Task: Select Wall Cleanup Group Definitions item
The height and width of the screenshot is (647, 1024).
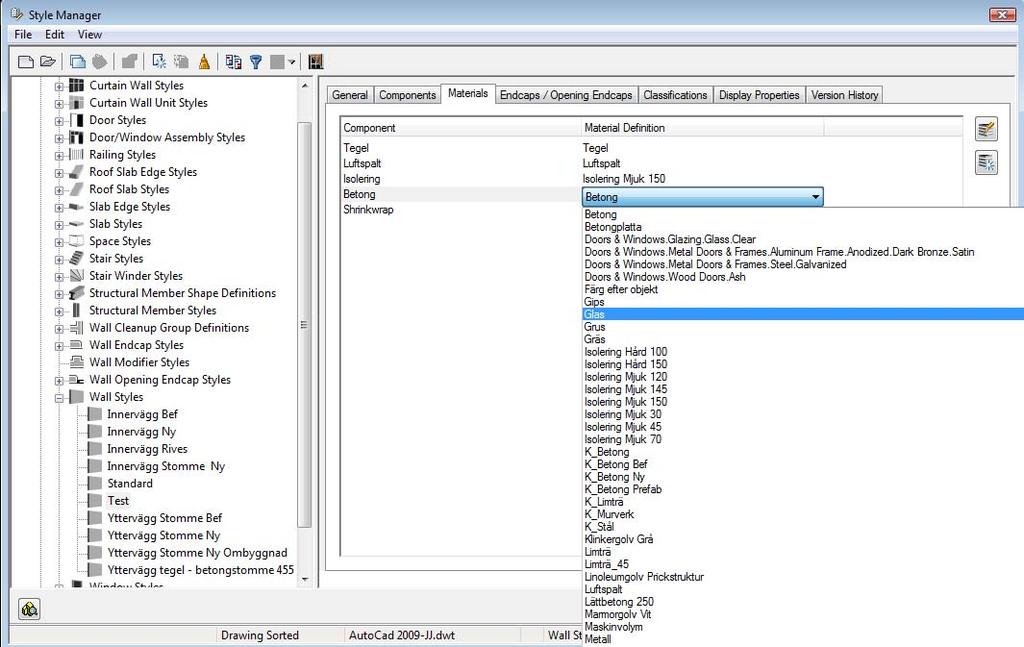Action: (169, 328)
